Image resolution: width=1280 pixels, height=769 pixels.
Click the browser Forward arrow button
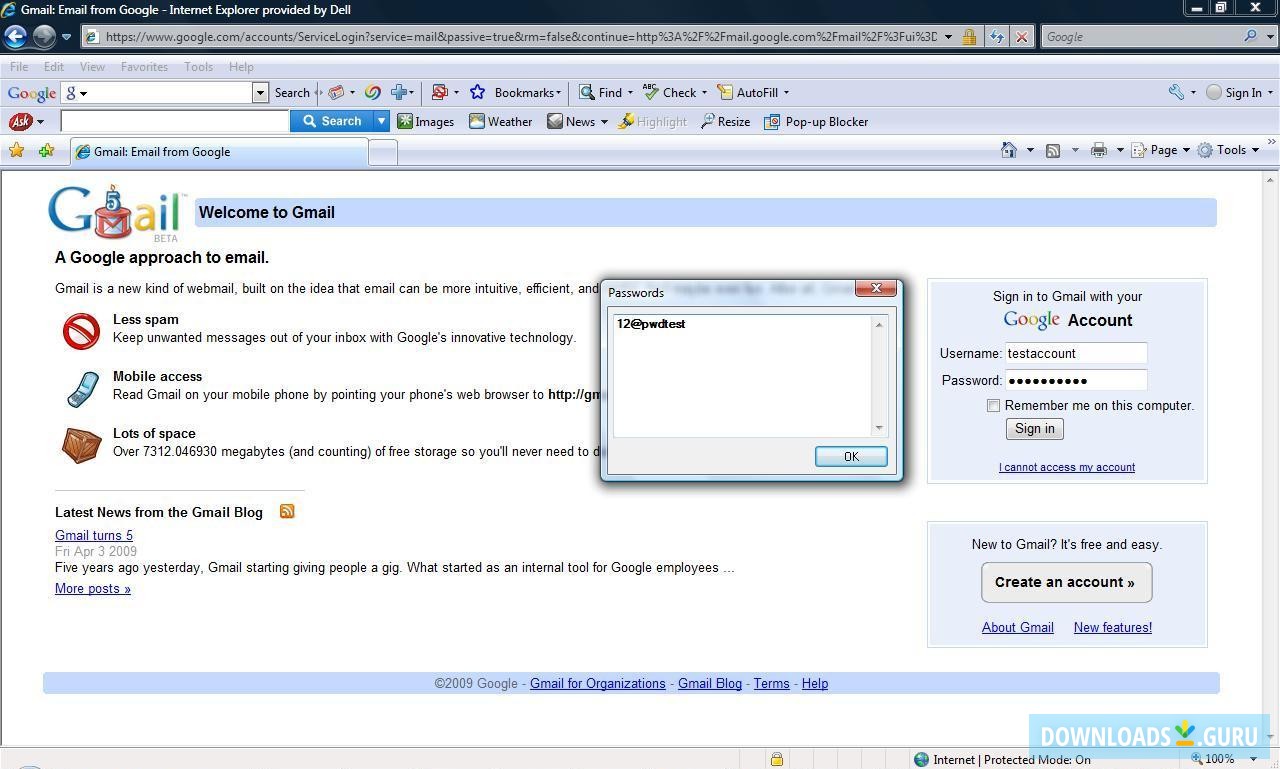(44, 37)
